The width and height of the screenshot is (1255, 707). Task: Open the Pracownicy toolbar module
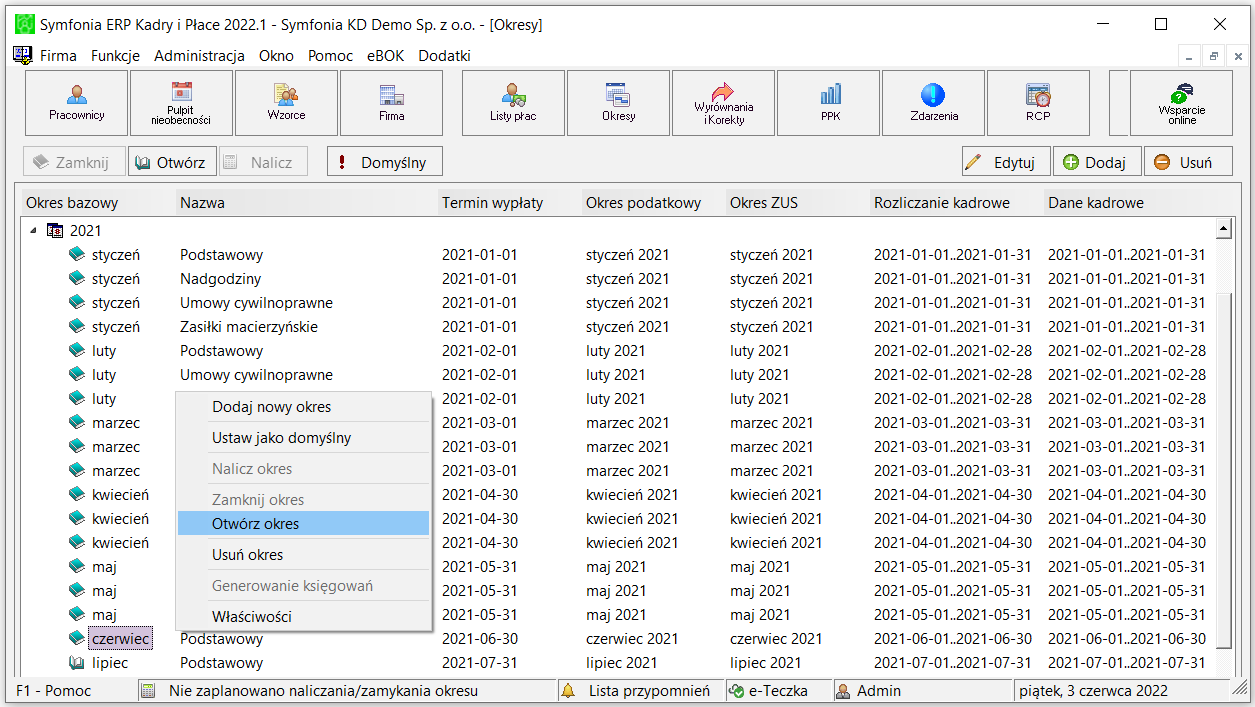(x=77, y=103)
